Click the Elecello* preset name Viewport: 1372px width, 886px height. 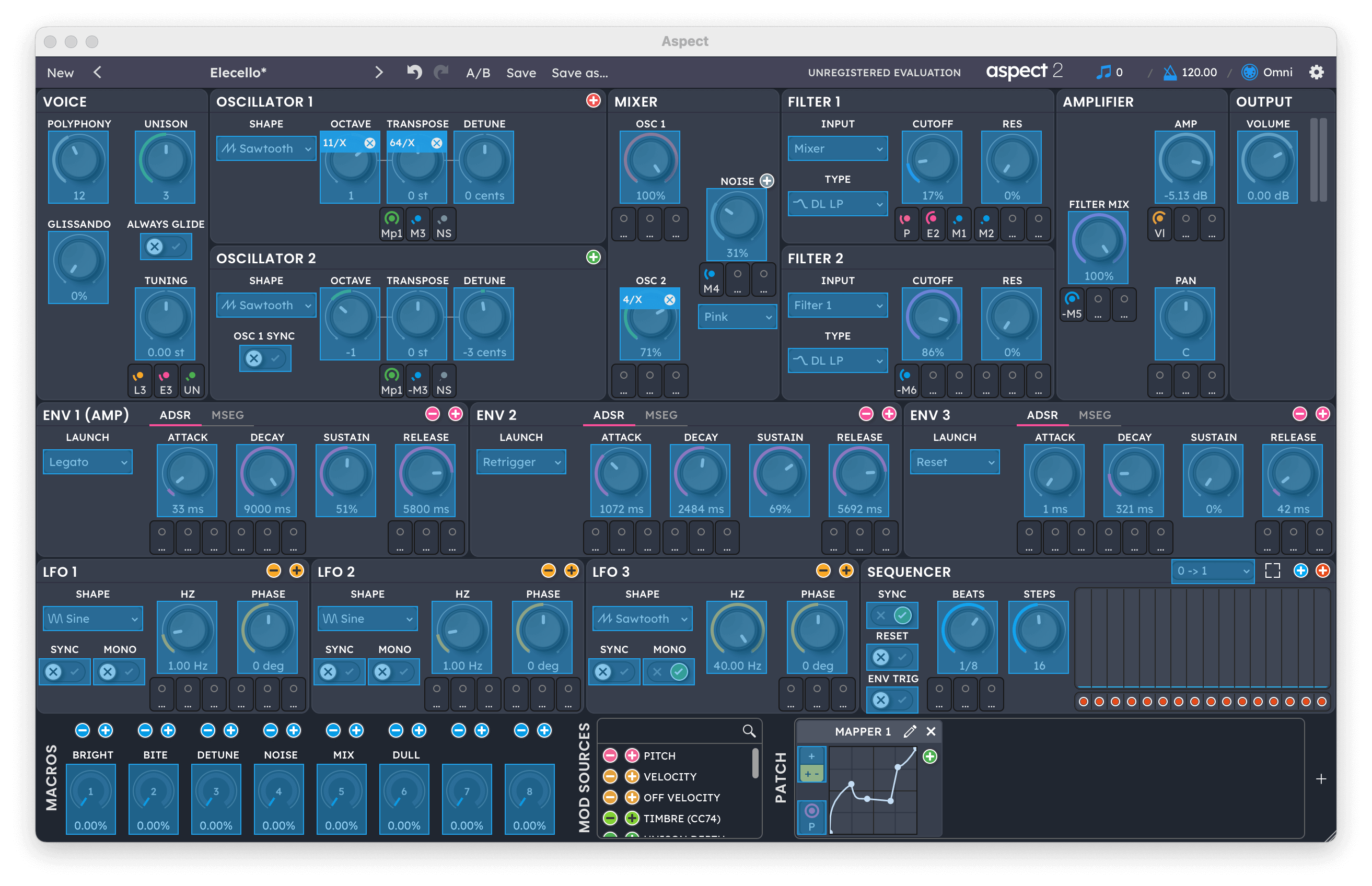pos(238,73)
